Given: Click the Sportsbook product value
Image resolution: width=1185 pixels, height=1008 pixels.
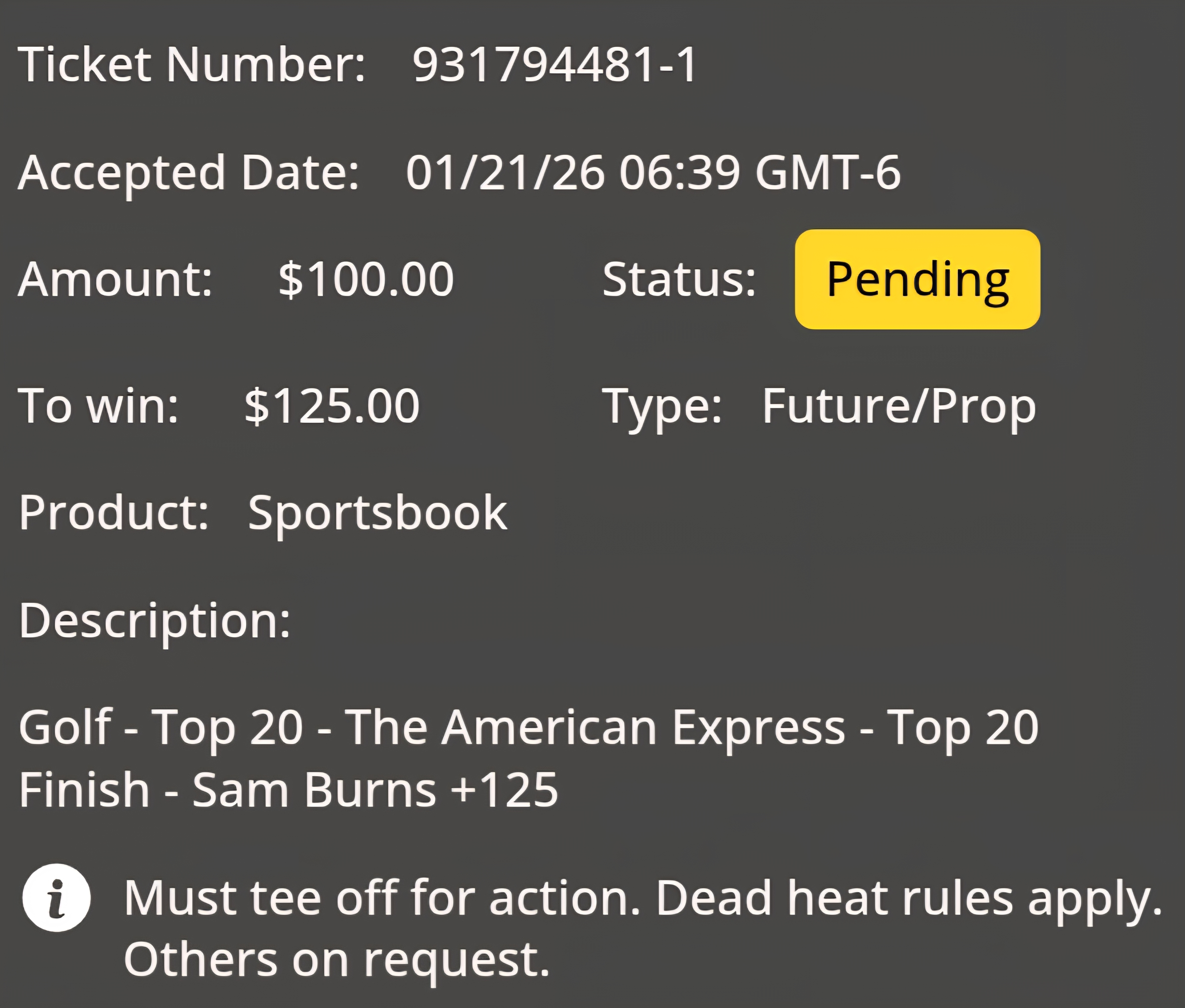Looking at the screenshot, I should click(x=377, y=513).
